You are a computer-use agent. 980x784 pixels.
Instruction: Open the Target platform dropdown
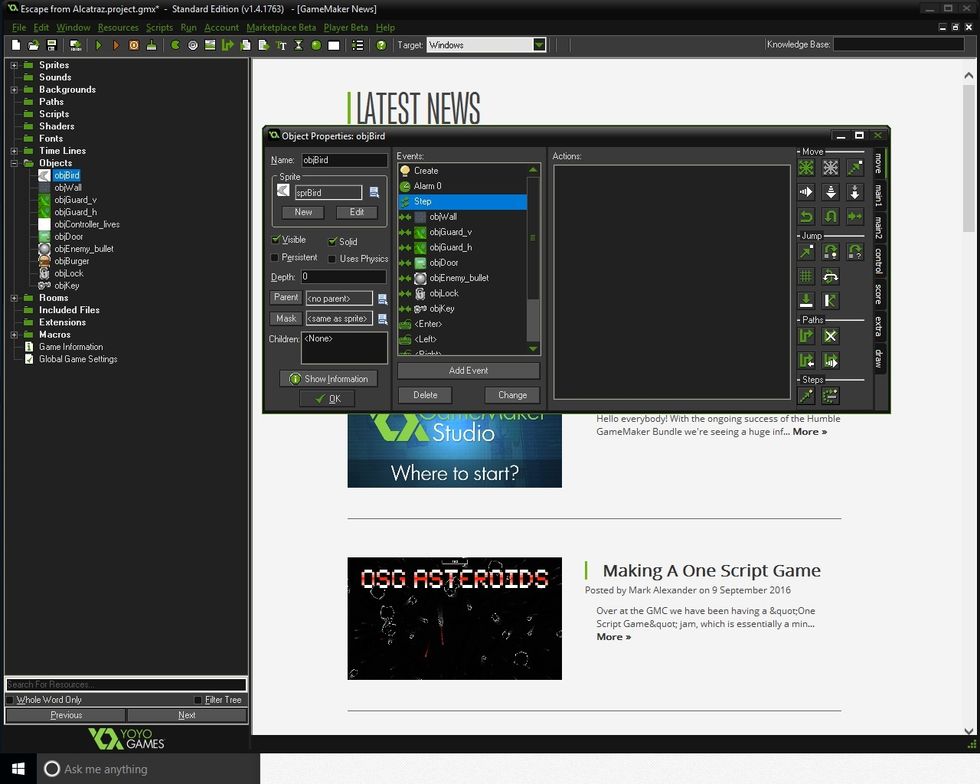pyautogui.click(x=539, y=45)
